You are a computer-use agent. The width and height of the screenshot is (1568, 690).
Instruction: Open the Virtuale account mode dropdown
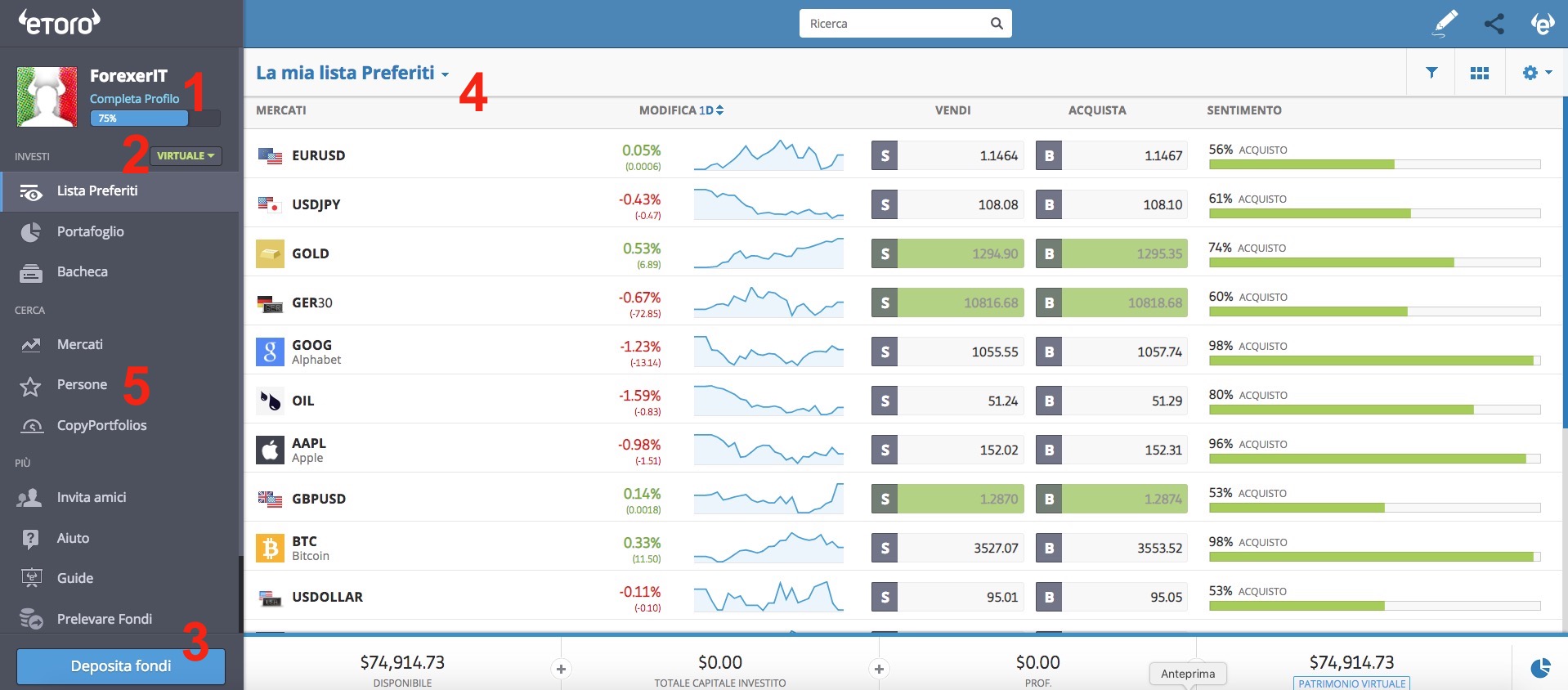click(x=186, y=155)
